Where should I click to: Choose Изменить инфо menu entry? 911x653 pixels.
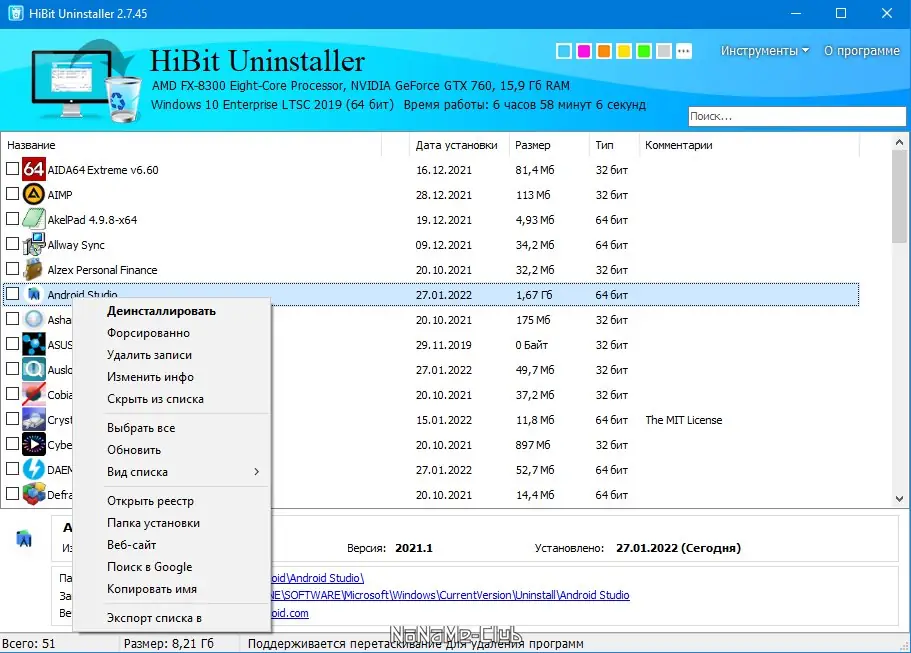(172, 377)
